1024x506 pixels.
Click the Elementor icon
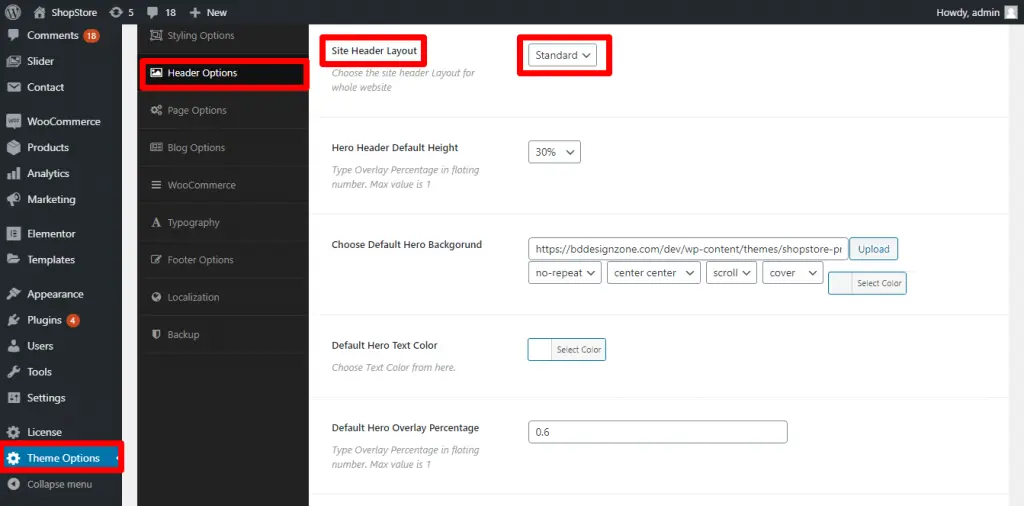pyautogui.click(x=13, y=234)
